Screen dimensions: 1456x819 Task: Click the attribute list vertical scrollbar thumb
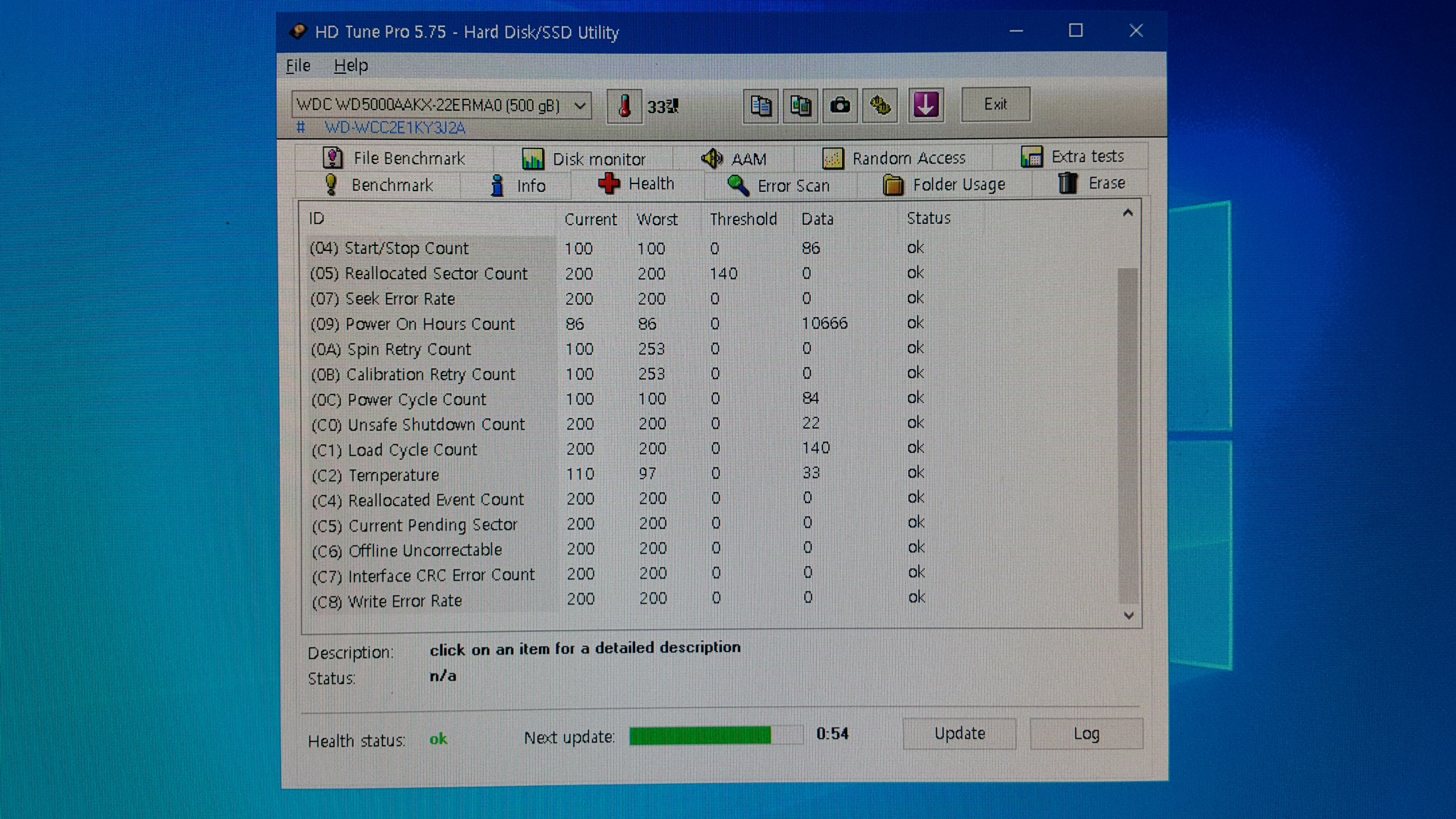[x=1128, y=435]
